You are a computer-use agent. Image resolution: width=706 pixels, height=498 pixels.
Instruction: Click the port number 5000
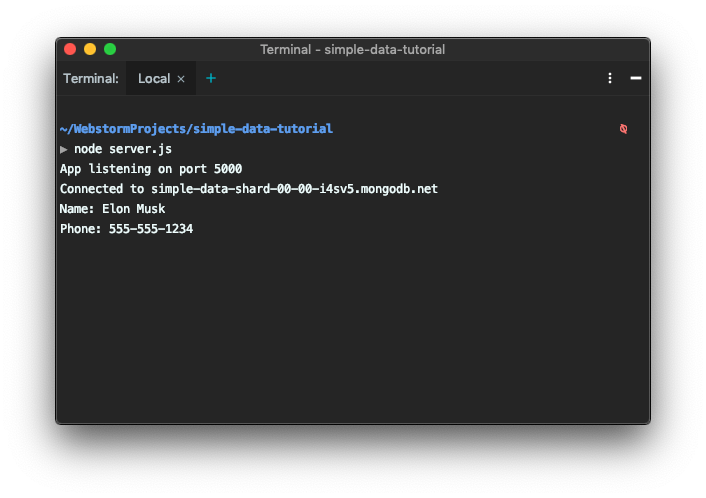tap(228, 169)
